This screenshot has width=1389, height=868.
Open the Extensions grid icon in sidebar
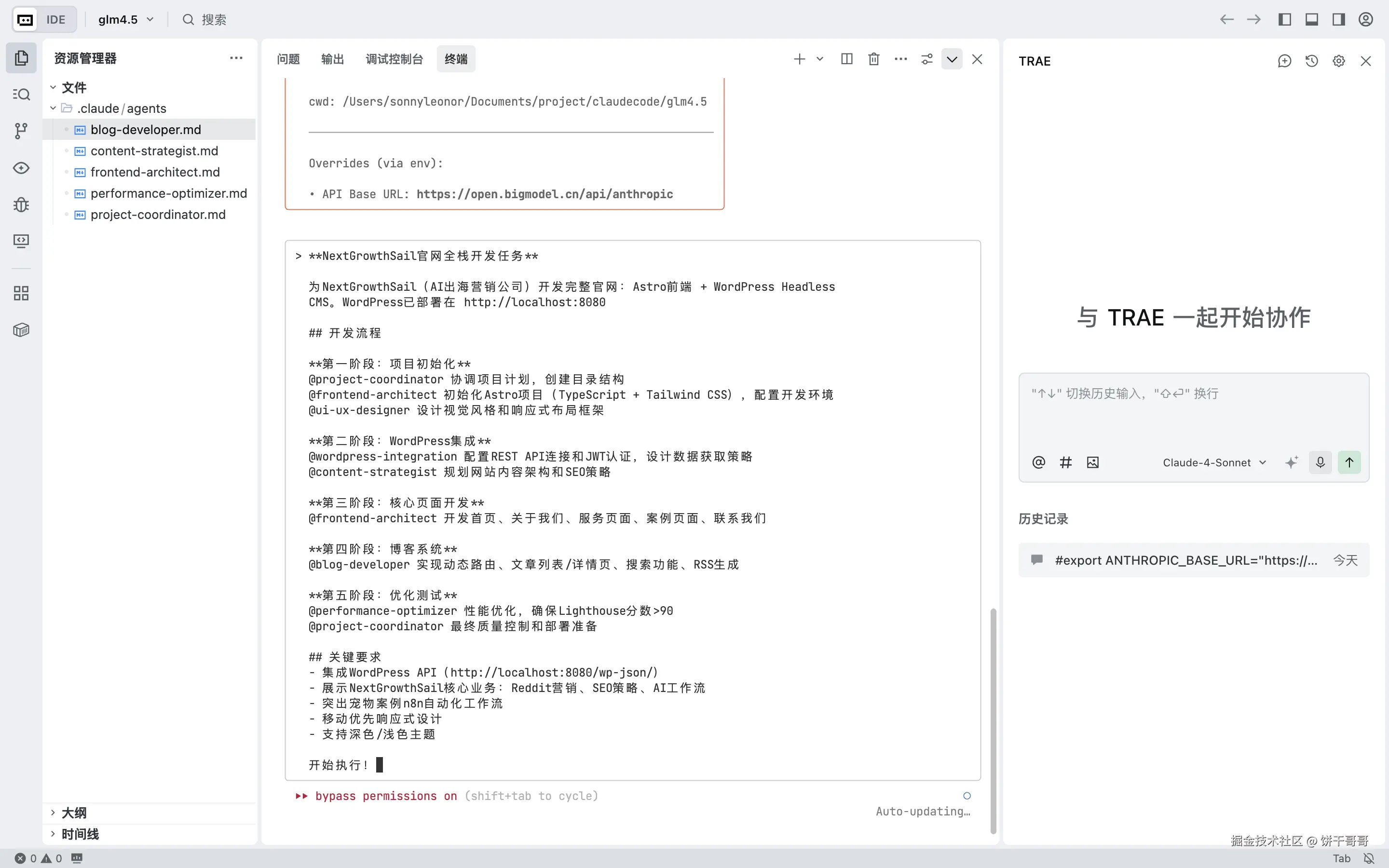pos(21,293)
